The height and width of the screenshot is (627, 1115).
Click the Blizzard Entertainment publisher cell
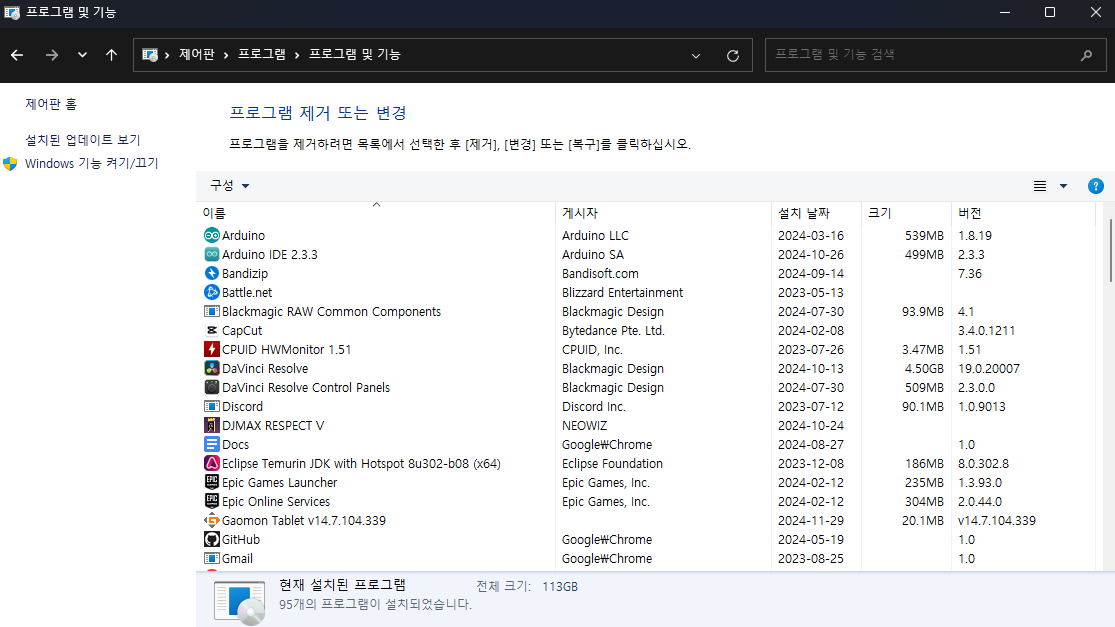pyautogui.click(x=622, y=292)
